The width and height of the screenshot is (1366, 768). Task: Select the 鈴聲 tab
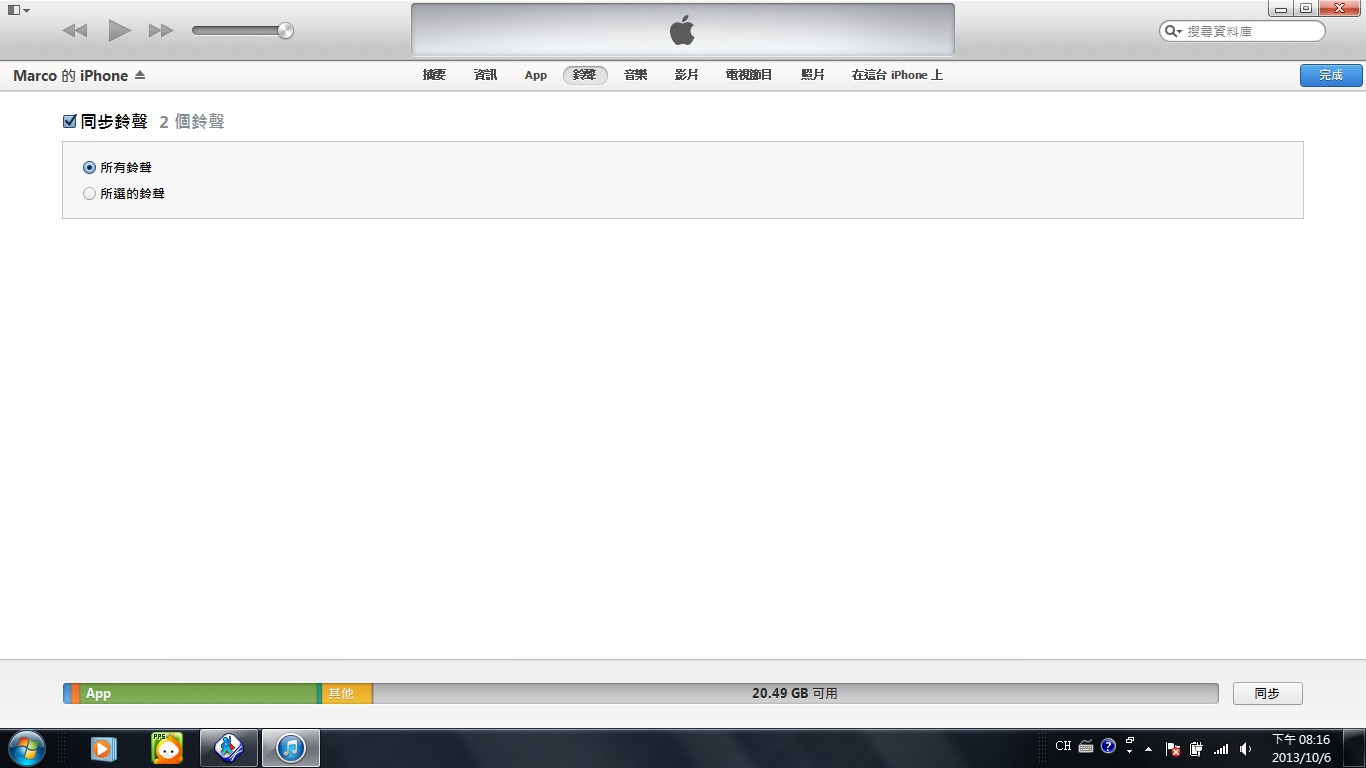585,75
